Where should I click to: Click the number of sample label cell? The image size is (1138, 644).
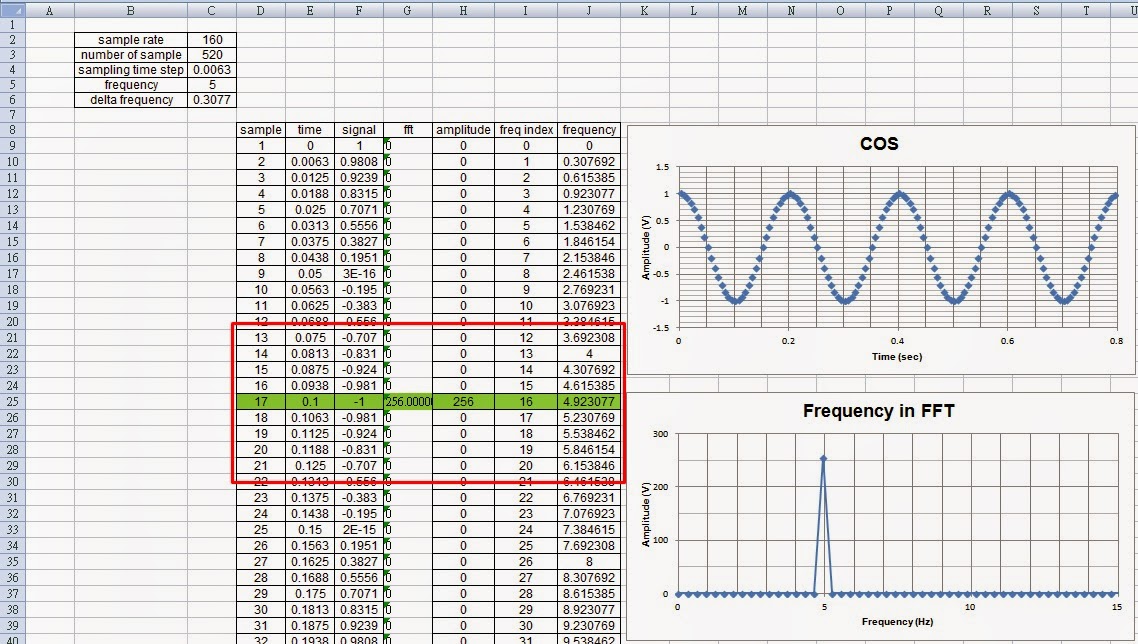[x=130, y=54]
